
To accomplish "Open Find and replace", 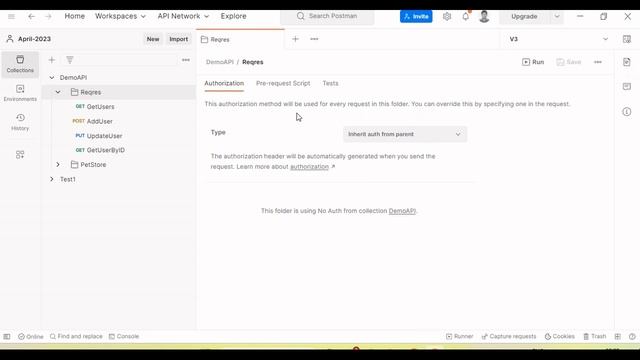I will point(76,337).
